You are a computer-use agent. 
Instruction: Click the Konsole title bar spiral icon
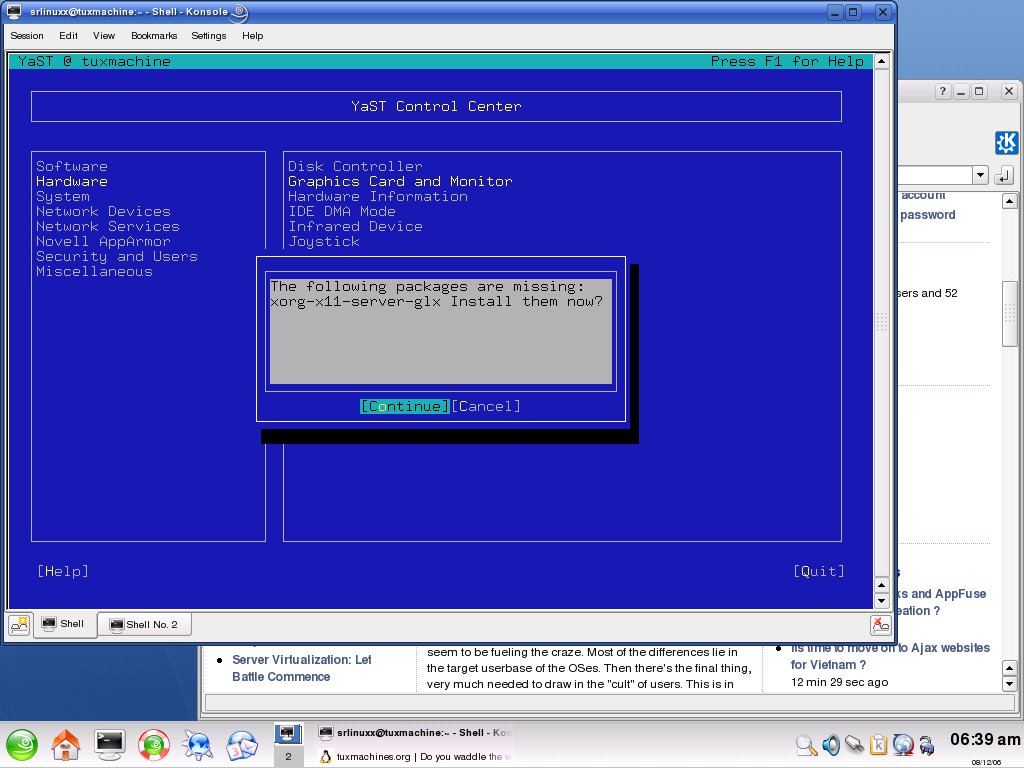pyautogui.click(x=240, y=12)
